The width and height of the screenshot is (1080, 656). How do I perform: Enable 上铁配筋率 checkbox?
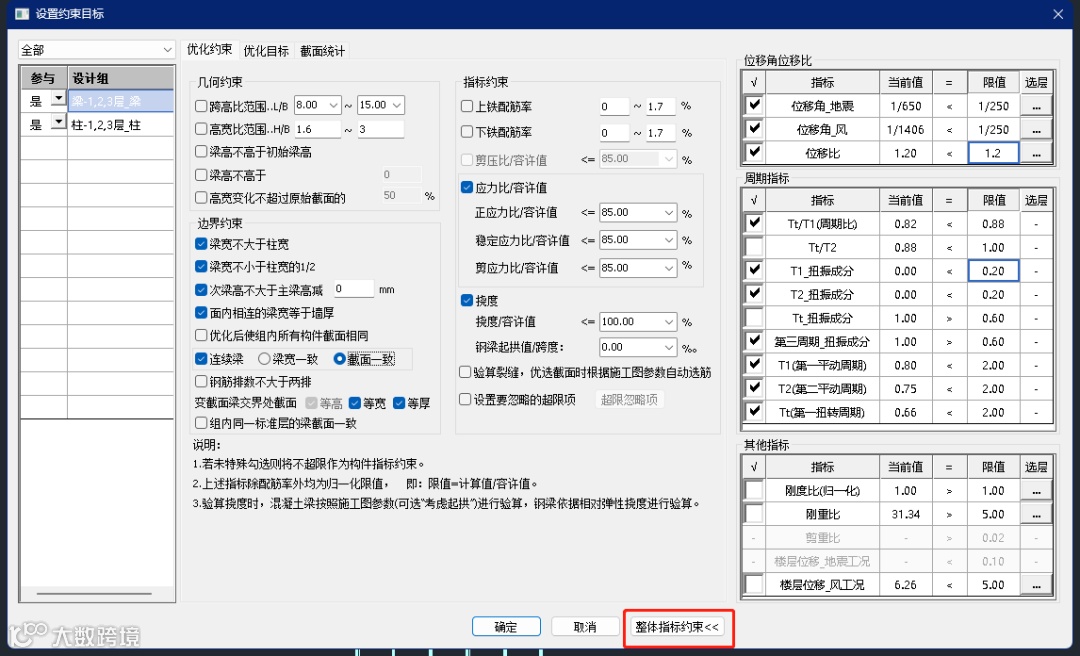coord(467,107)
